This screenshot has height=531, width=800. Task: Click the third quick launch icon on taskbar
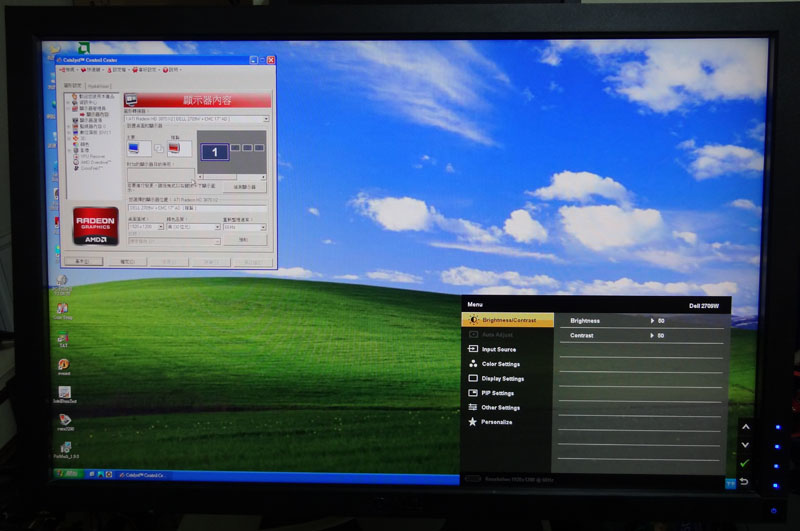(x=109, y=474)
